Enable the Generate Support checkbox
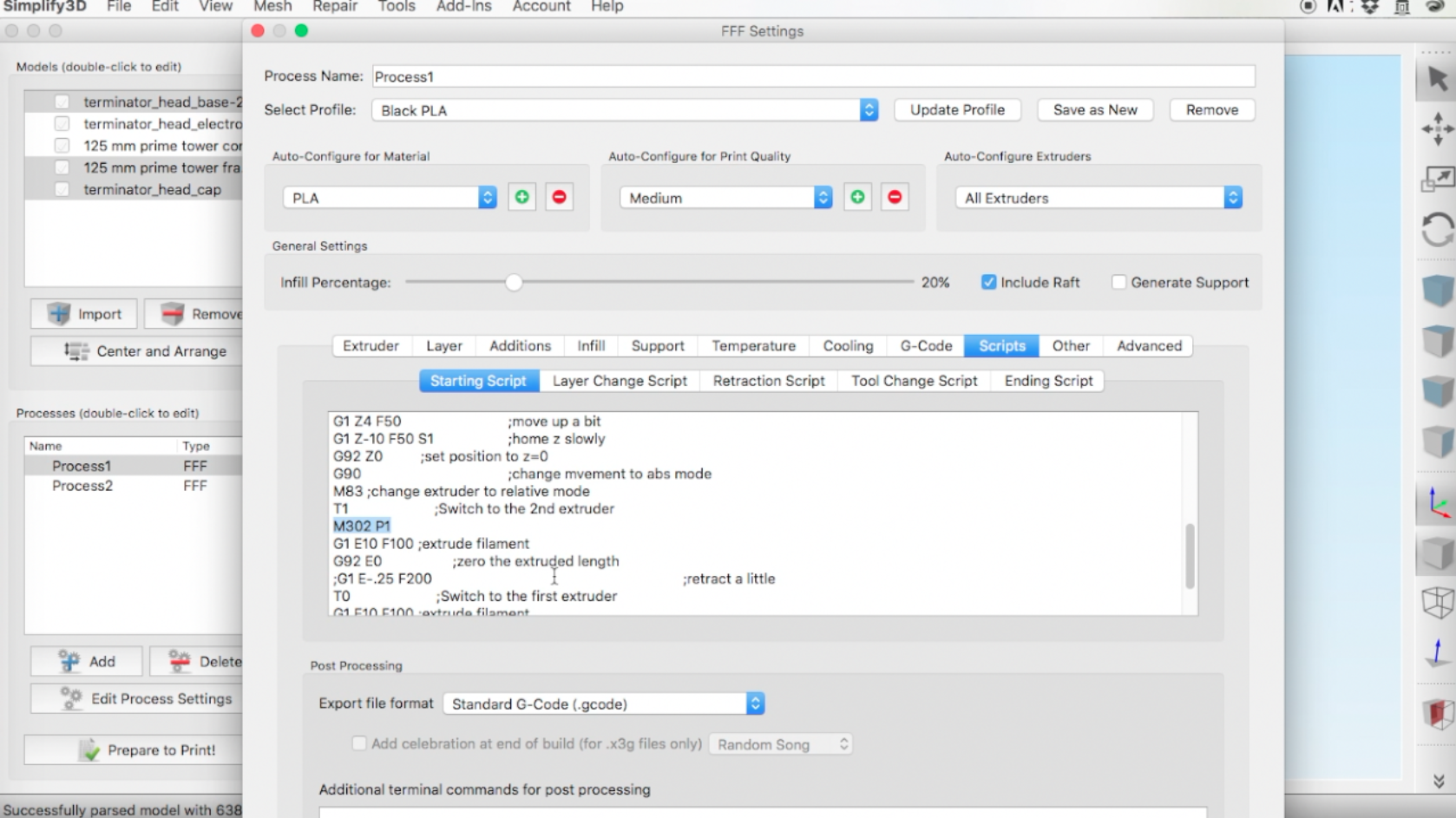 1118,282
